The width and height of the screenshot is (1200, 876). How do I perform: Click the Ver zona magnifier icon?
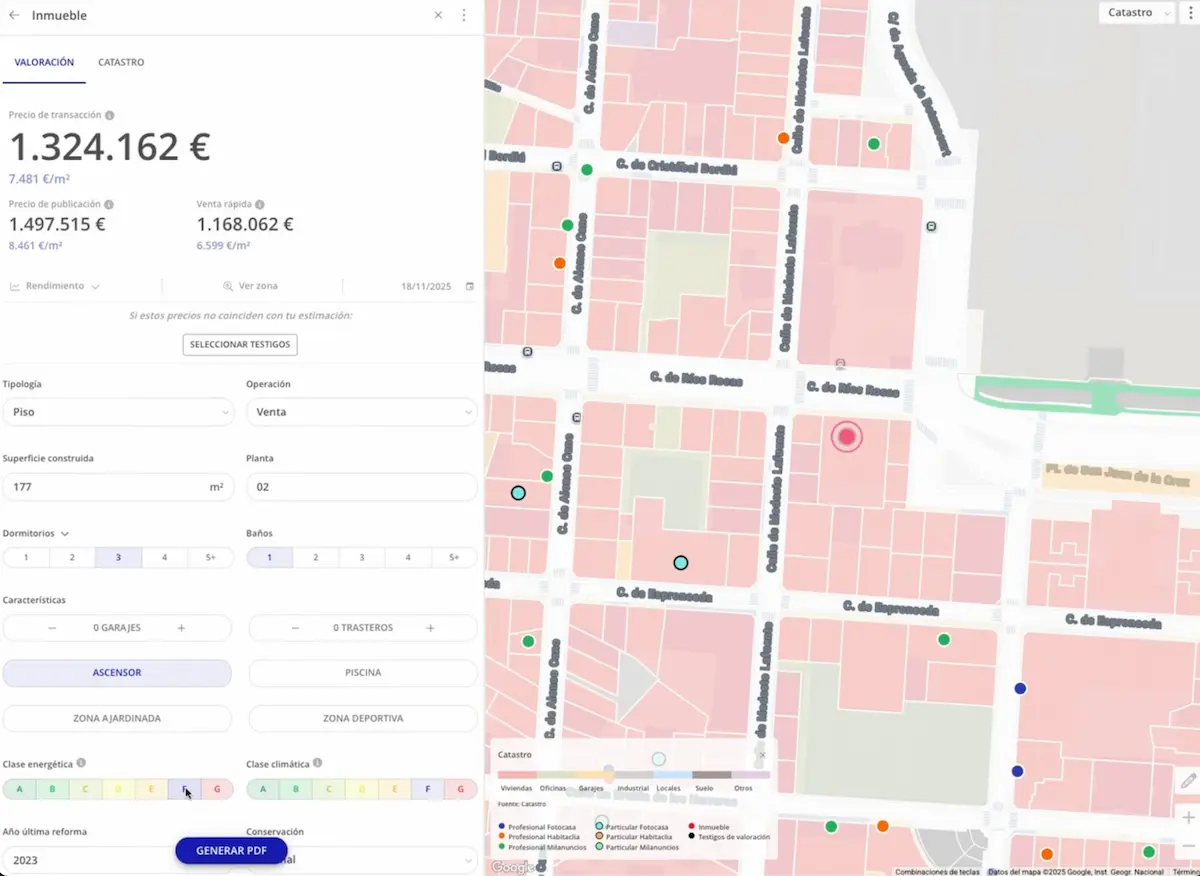click(x=230, y=286)
